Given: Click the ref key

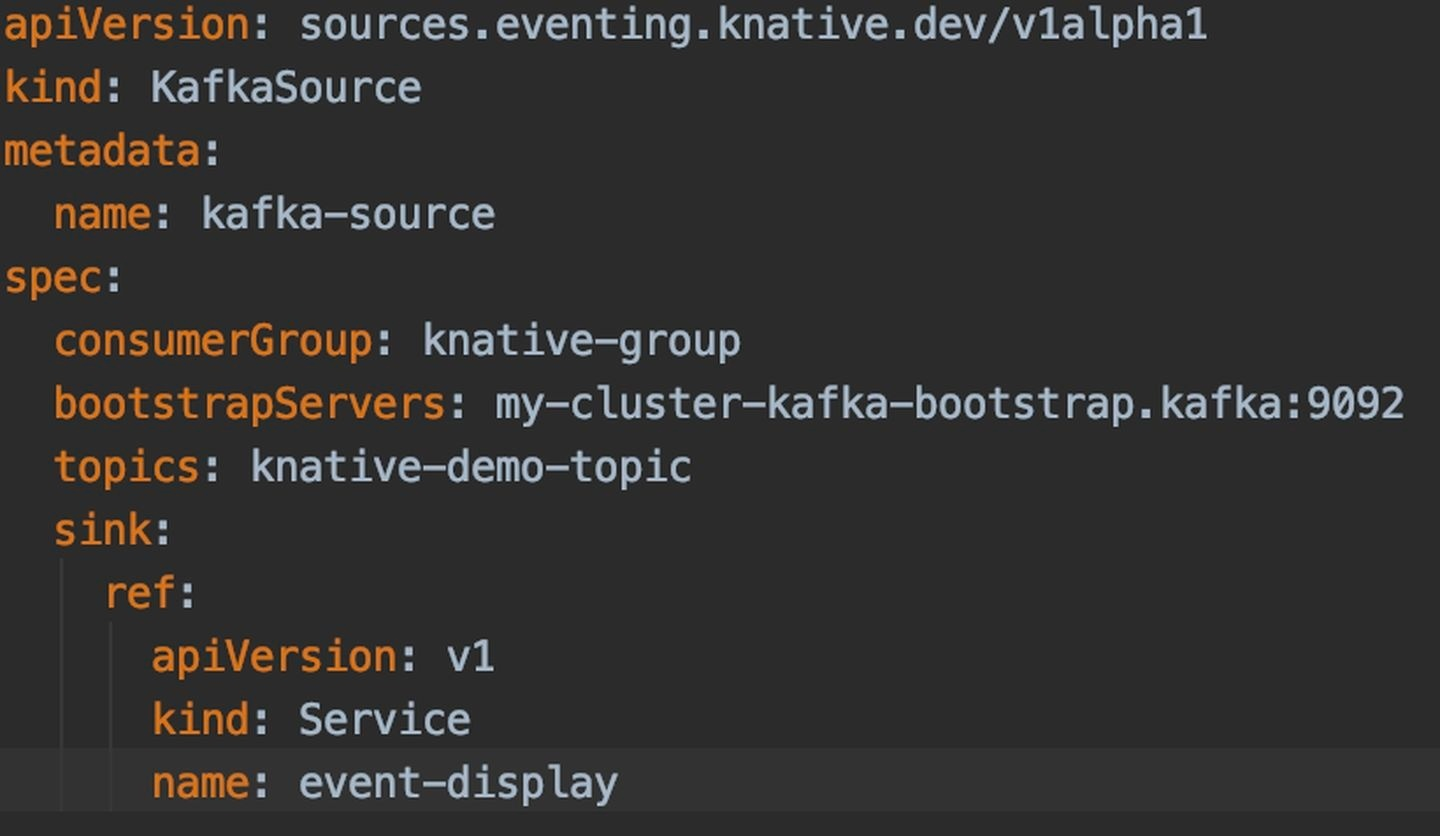Looking at the screenshot, I should coord(139,594).
